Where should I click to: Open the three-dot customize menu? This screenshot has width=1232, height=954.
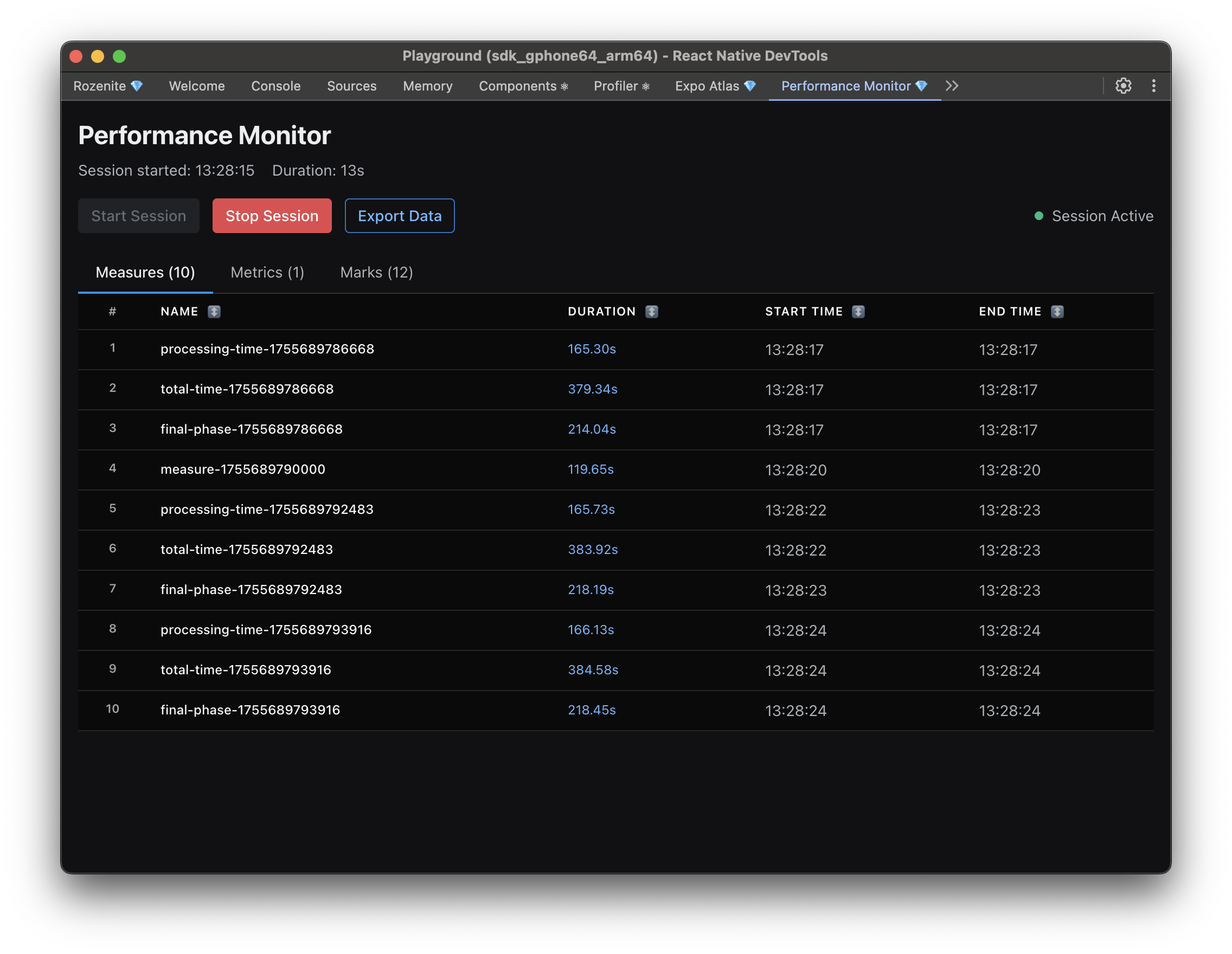pos(1153,86)
